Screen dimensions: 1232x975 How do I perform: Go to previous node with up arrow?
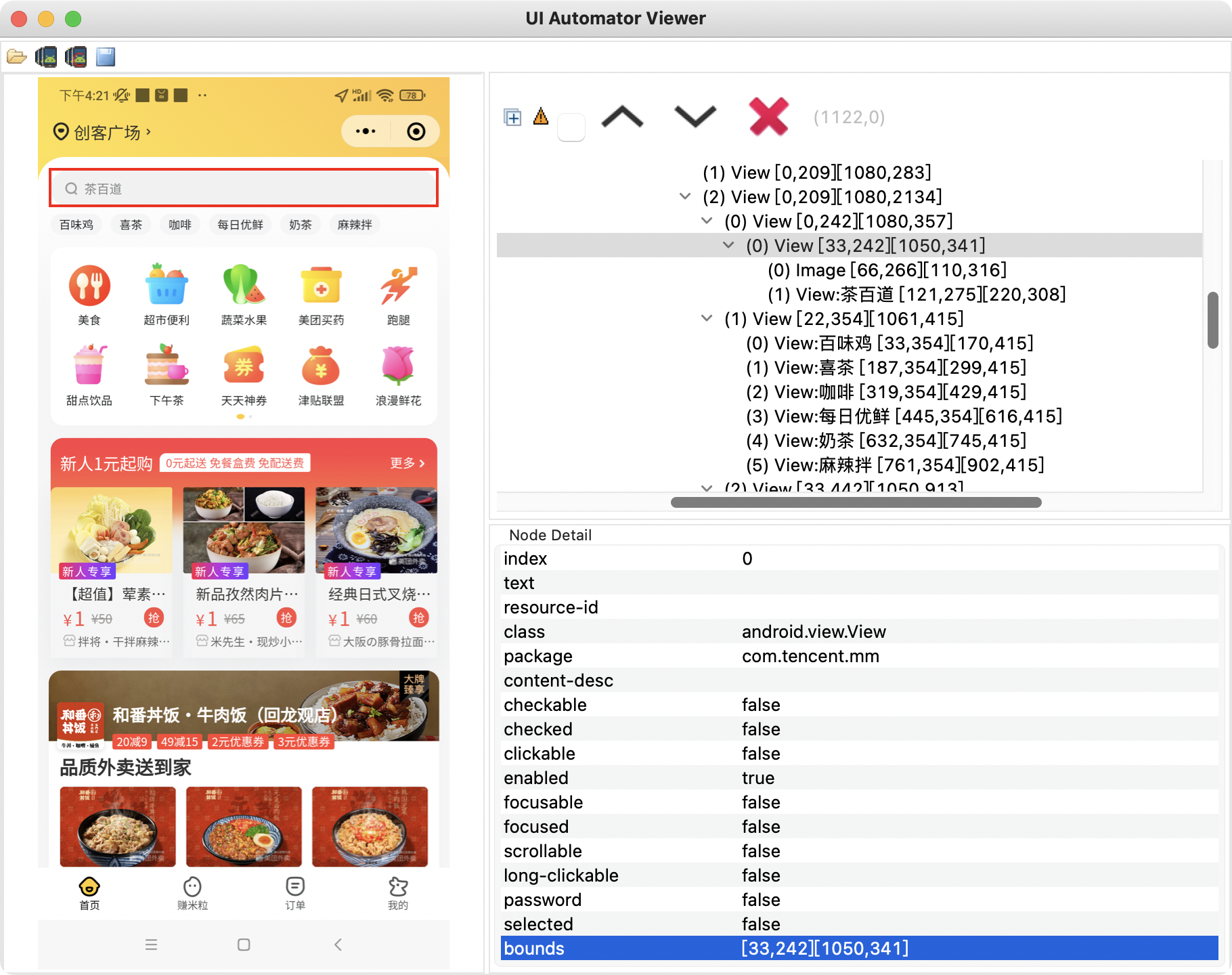pos(622,117)
